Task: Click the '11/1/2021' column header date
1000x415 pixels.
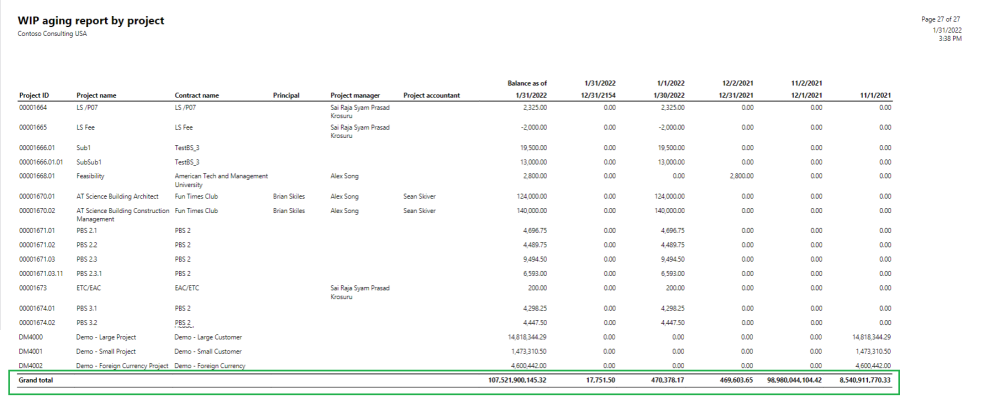Action: (877, 96)
